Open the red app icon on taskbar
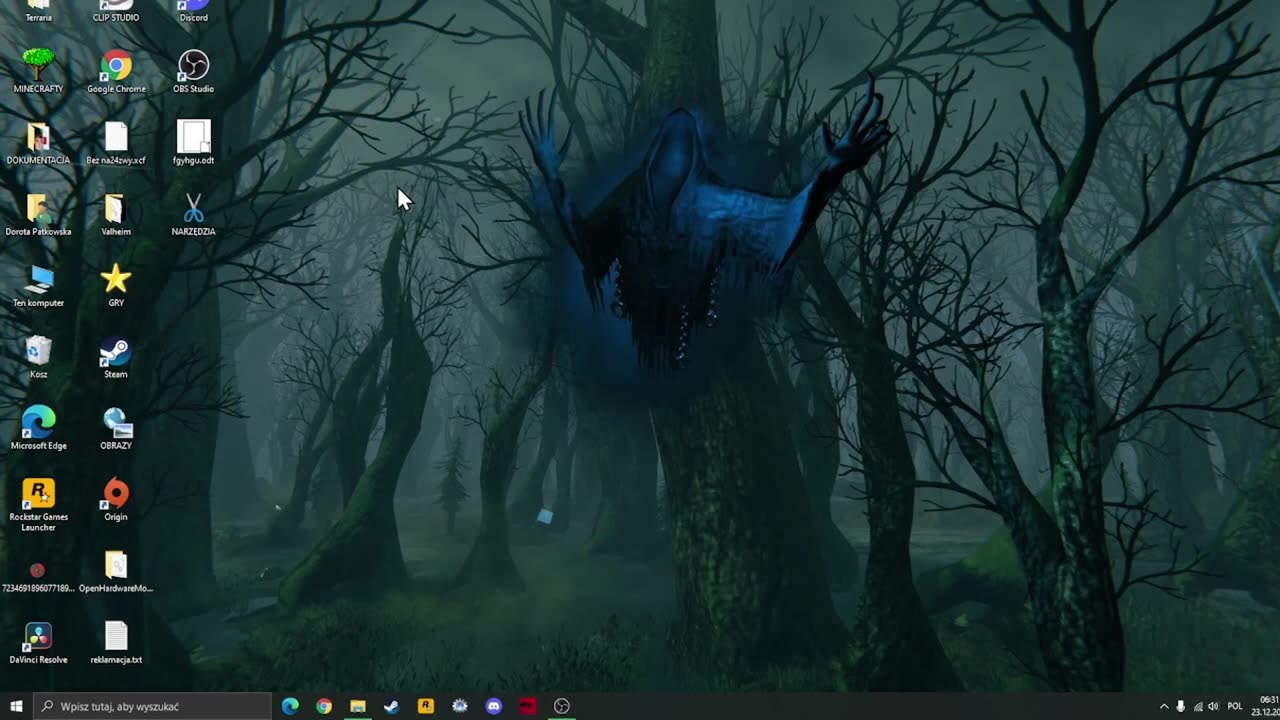The height and width of the screenshot is (720, 1280). pyautogui.click(x=528, y=706)
